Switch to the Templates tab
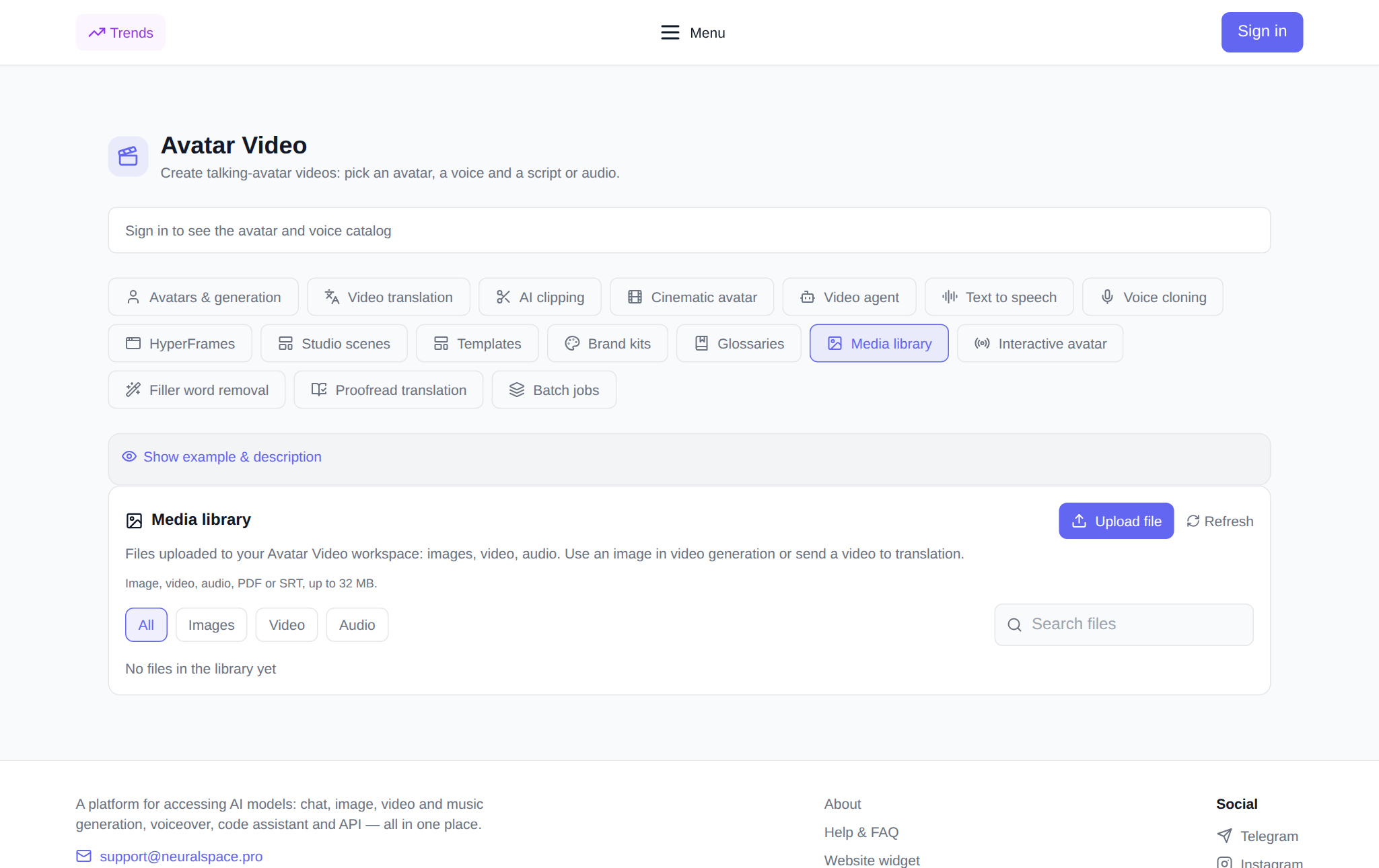 pyautogui.click(x=477, y=343)
